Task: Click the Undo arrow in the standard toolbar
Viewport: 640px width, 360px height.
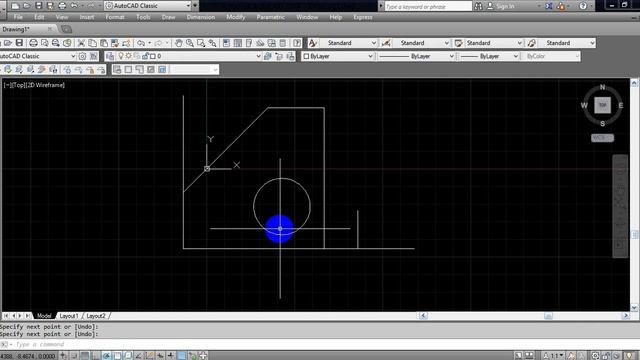Action: tap(141, 43)
